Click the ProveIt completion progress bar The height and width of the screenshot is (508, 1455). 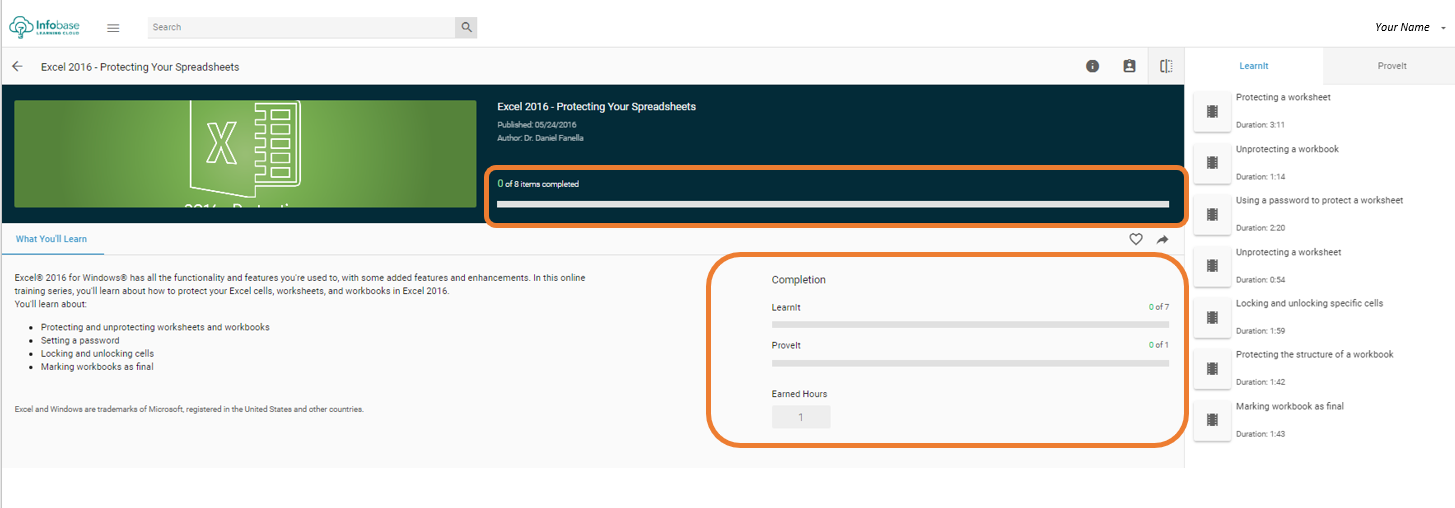[x=970, y=363]
